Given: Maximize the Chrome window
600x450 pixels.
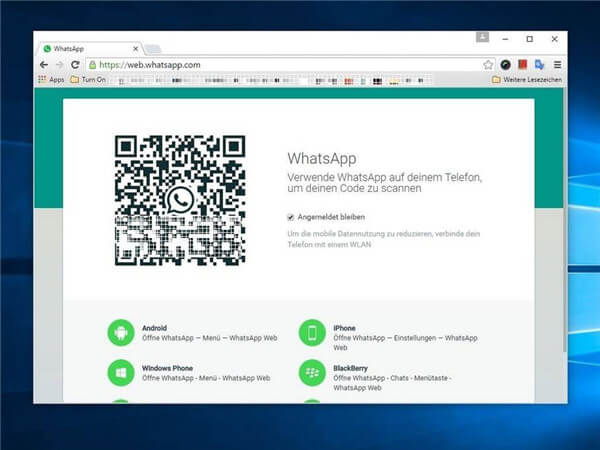Looking at the screenshot, I should tap(530, 39).
